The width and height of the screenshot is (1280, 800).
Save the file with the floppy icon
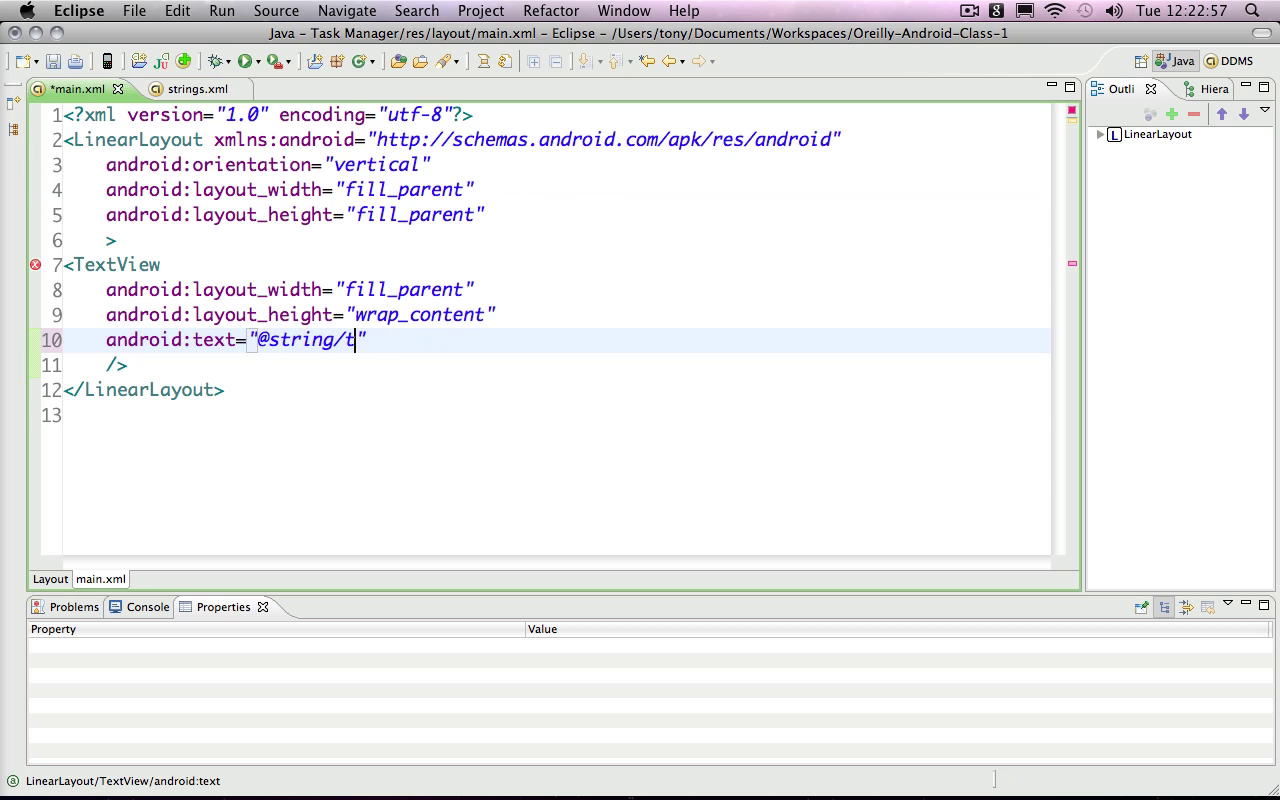[54, 61]
